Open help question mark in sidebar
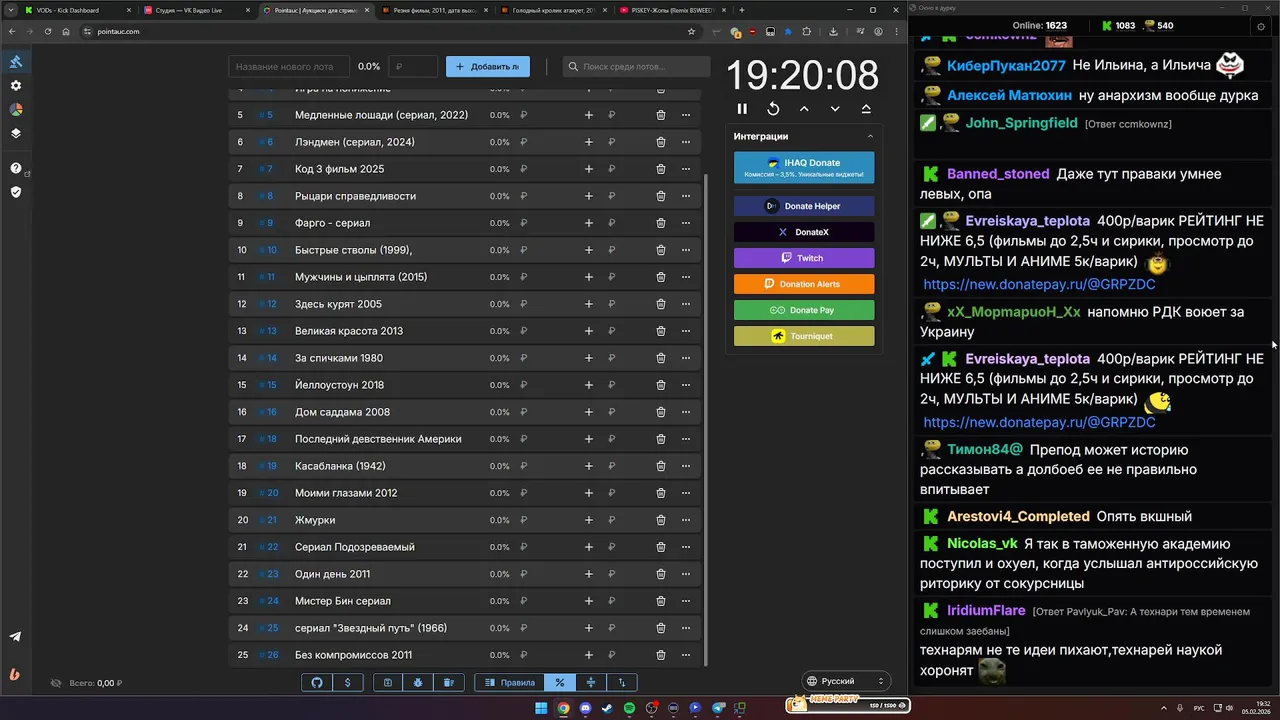The width and height of the screenshot is (1280, 720). click(x=16, y=168)
